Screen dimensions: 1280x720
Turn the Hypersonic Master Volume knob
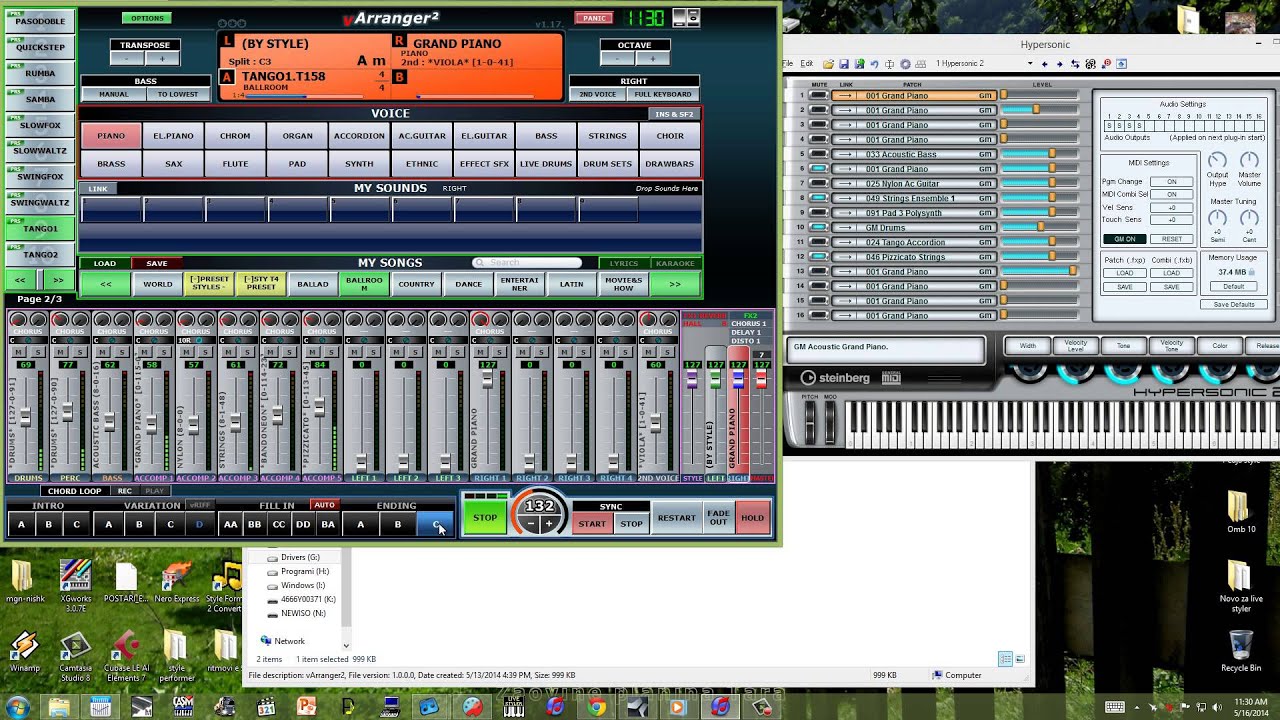tap(1250, 161)
